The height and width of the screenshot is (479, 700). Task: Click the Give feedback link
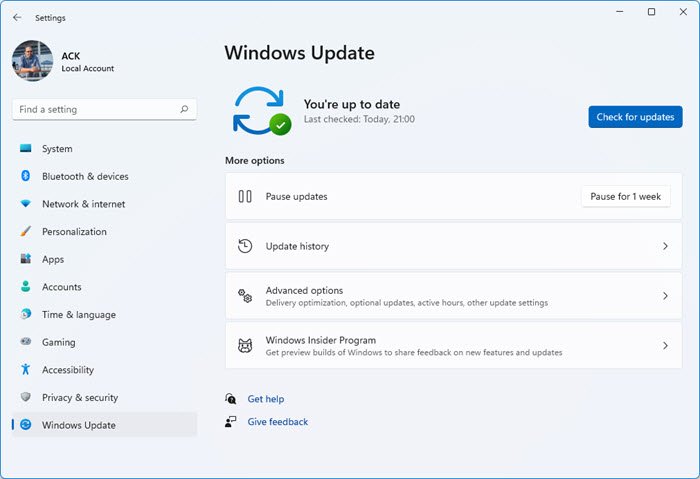coord(277,422)
